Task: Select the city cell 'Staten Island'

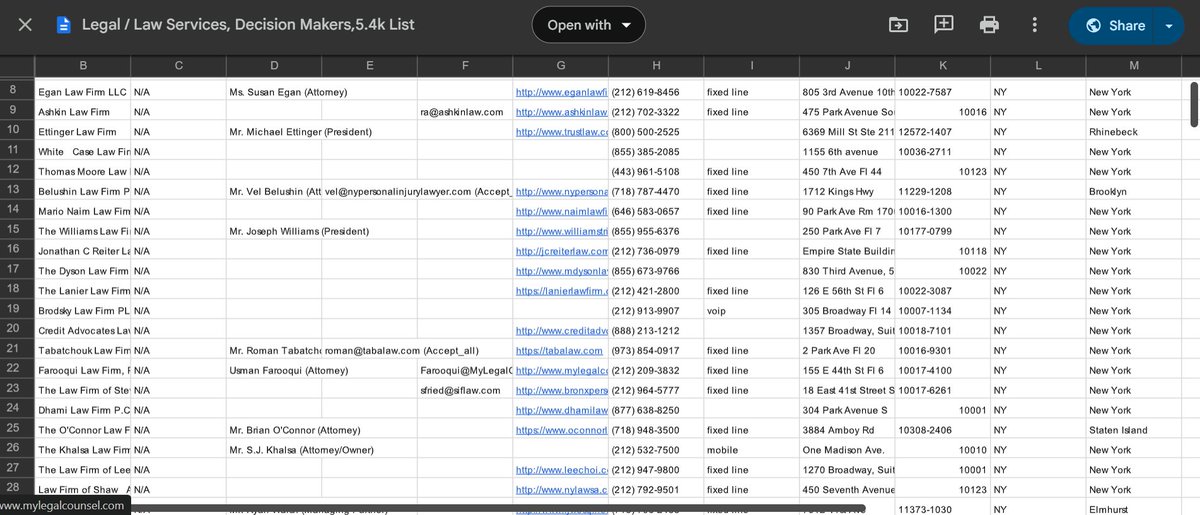Action: [x=1134, y=430]
